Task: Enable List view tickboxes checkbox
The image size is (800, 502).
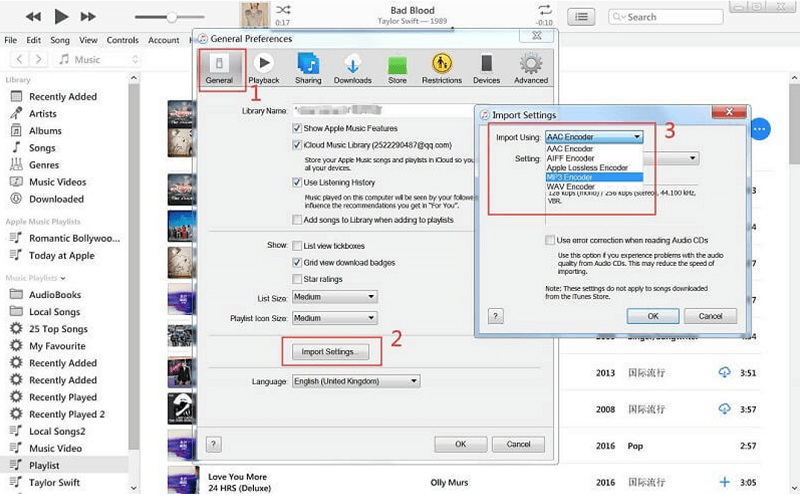Action: pos(297,246)
